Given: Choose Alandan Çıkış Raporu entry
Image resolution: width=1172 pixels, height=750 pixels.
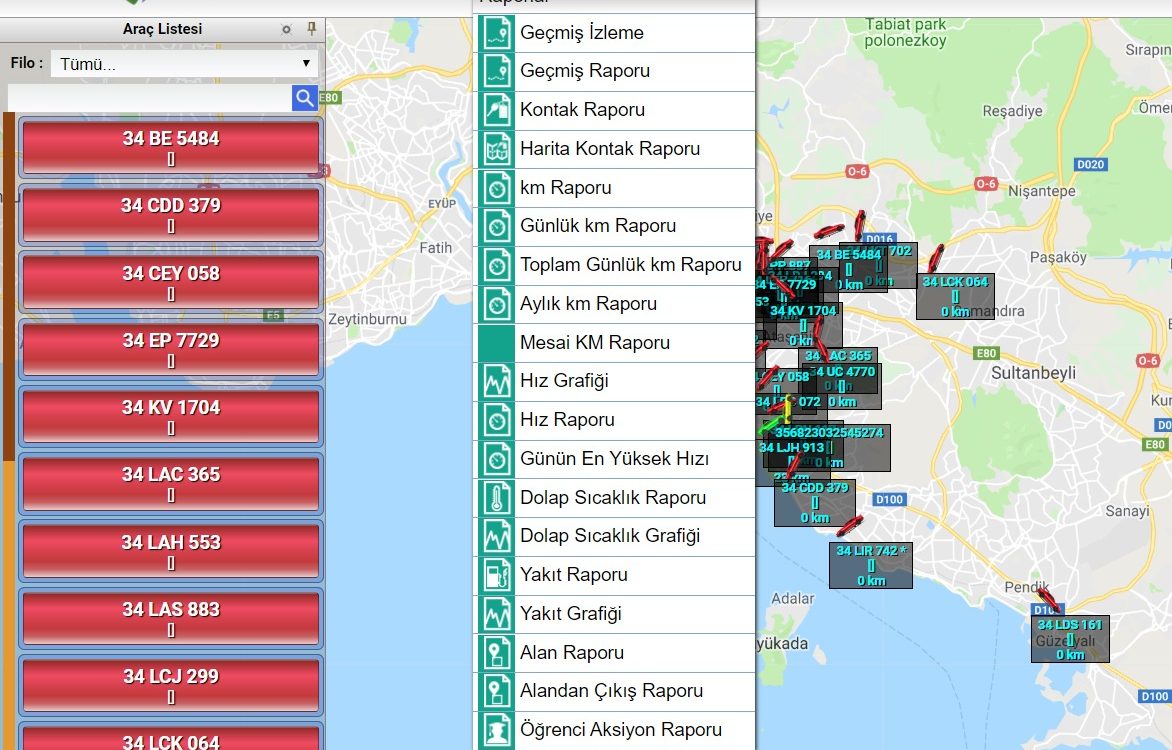Looking at the screenshot, I should (x=614, y=692).
